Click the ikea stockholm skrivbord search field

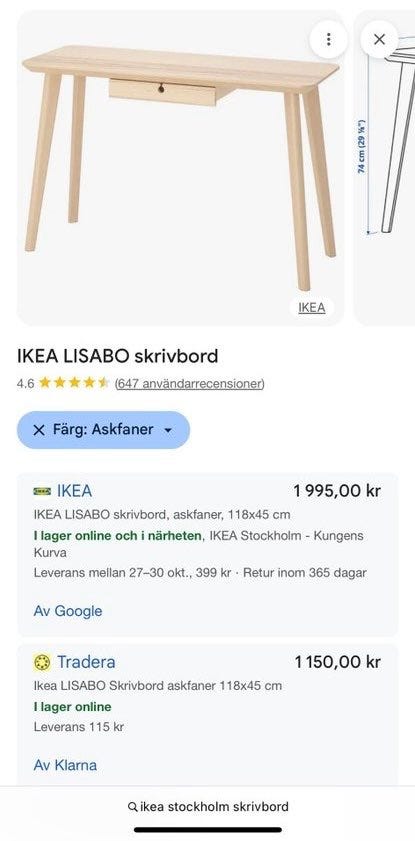pos(208,807)
